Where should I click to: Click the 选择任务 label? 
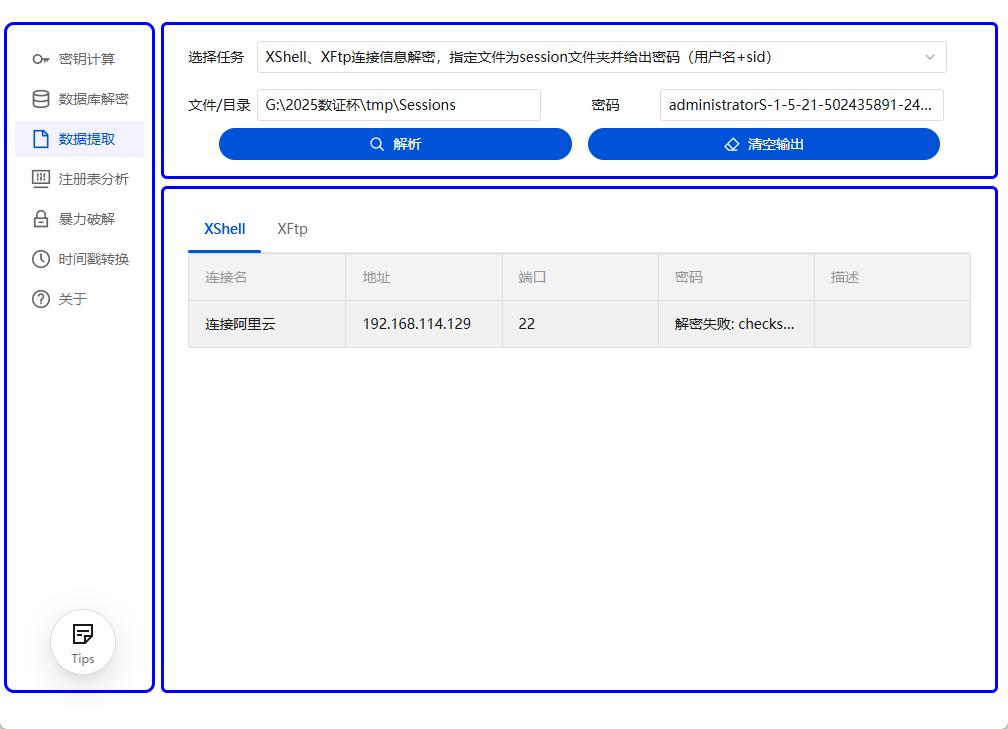216,57
